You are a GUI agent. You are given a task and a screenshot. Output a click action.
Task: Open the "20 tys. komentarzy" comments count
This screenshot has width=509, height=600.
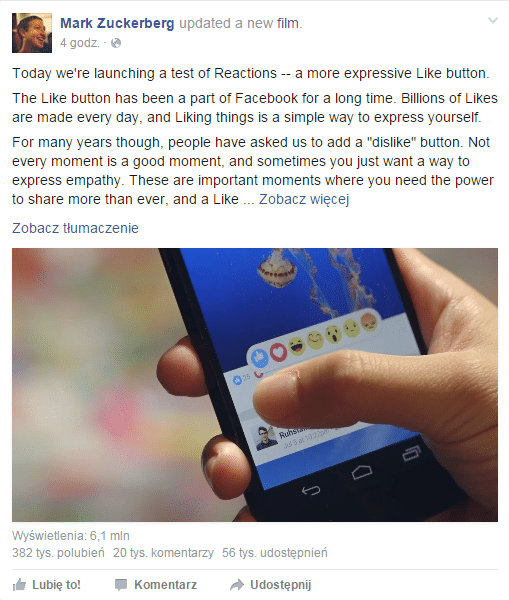pos(163,553)
